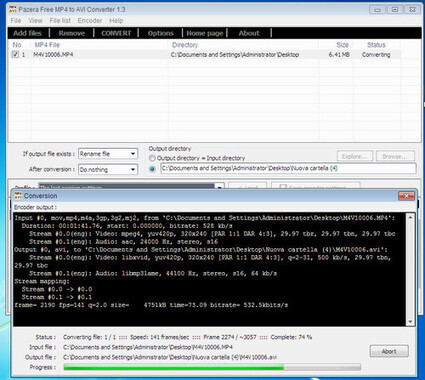Click Home page in the toolbar

(205, 33)
